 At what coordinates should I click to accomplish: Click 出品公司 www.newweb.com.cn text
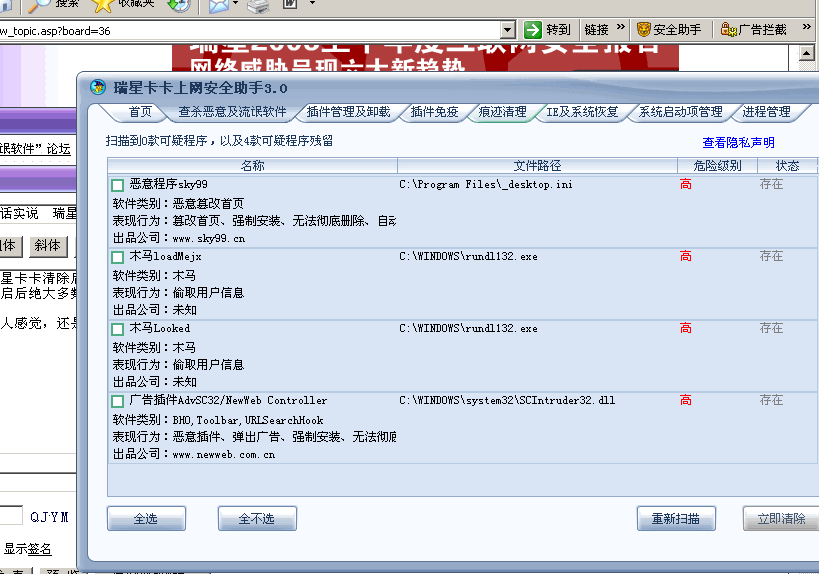coord(194,454)
